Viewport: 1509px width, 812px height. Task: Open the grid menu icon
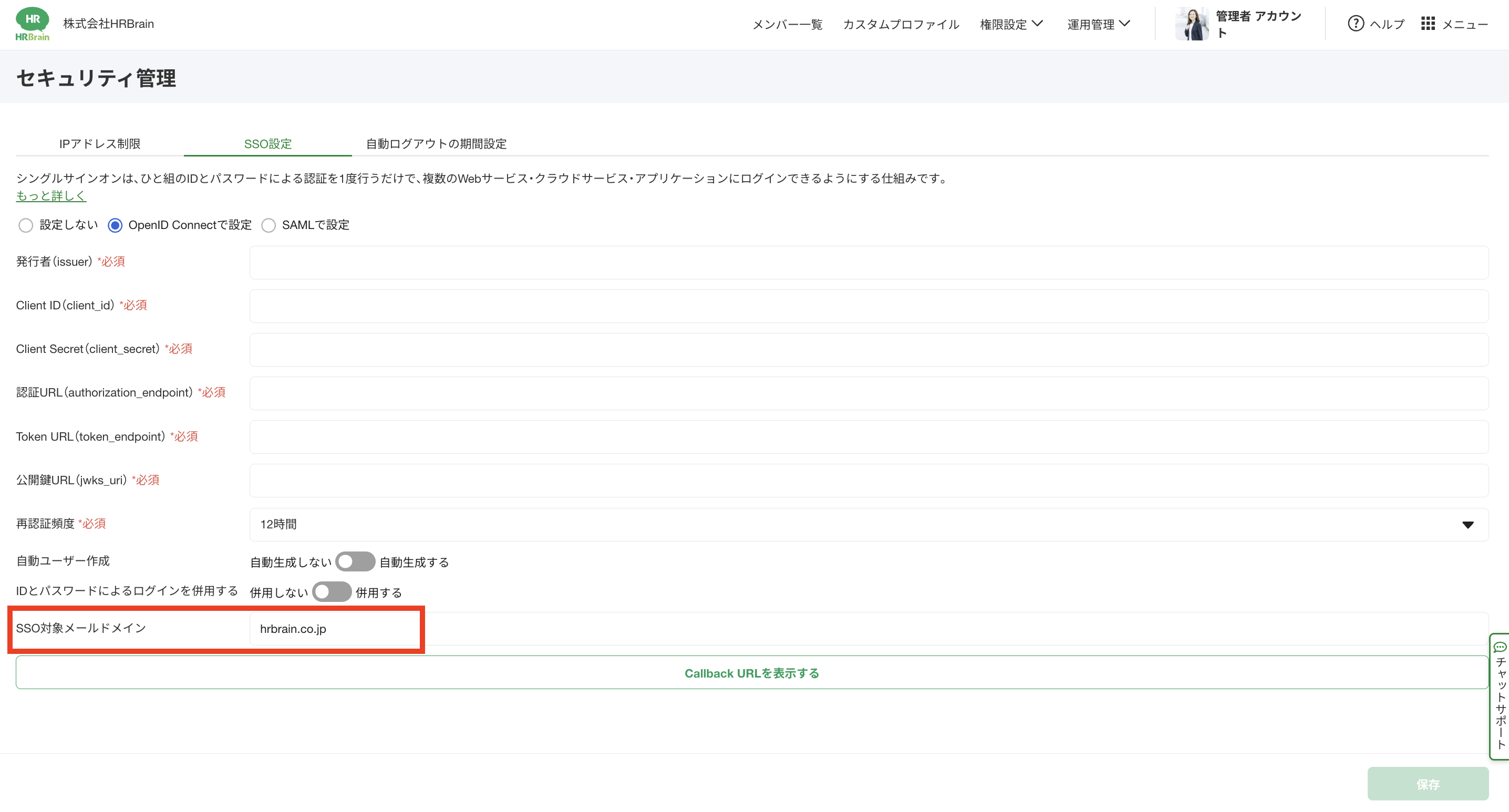point(1428,24)
